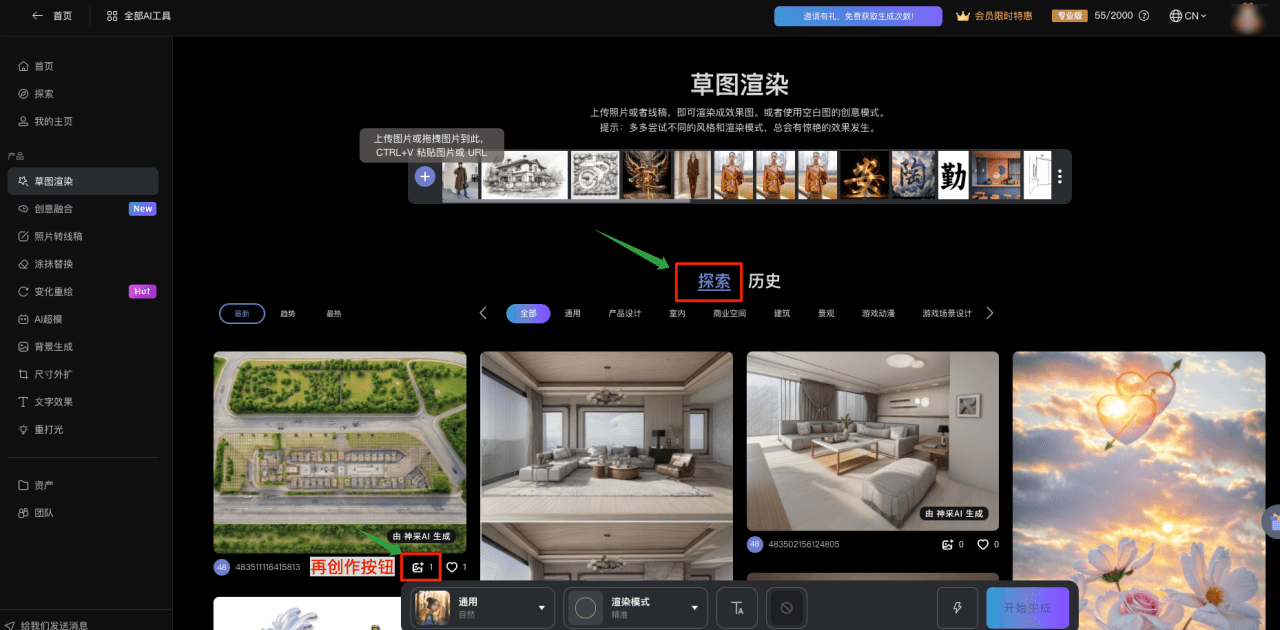1280x630 pixels.
Task: Open the help icon next to 55/2000
Action: [1144, 16]
